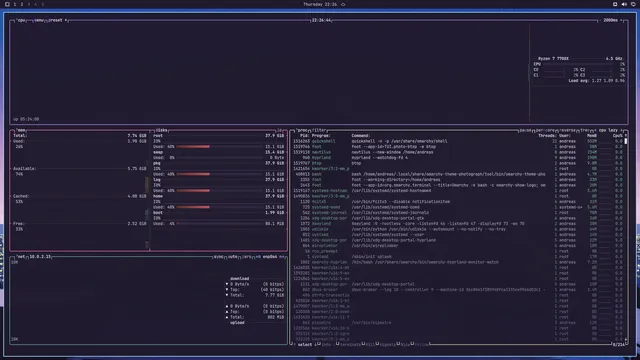This screenshot has width=640, height=360.
Task: Click the Load avg readout in the cpu info panel
Action: (596, 81)
